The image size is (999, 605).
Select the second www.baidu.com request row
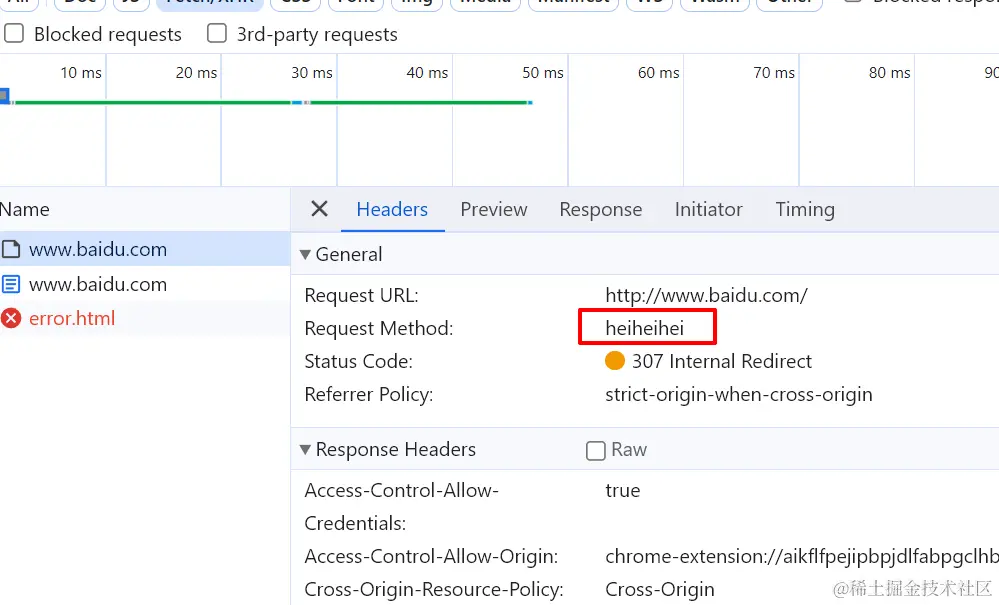145,284
